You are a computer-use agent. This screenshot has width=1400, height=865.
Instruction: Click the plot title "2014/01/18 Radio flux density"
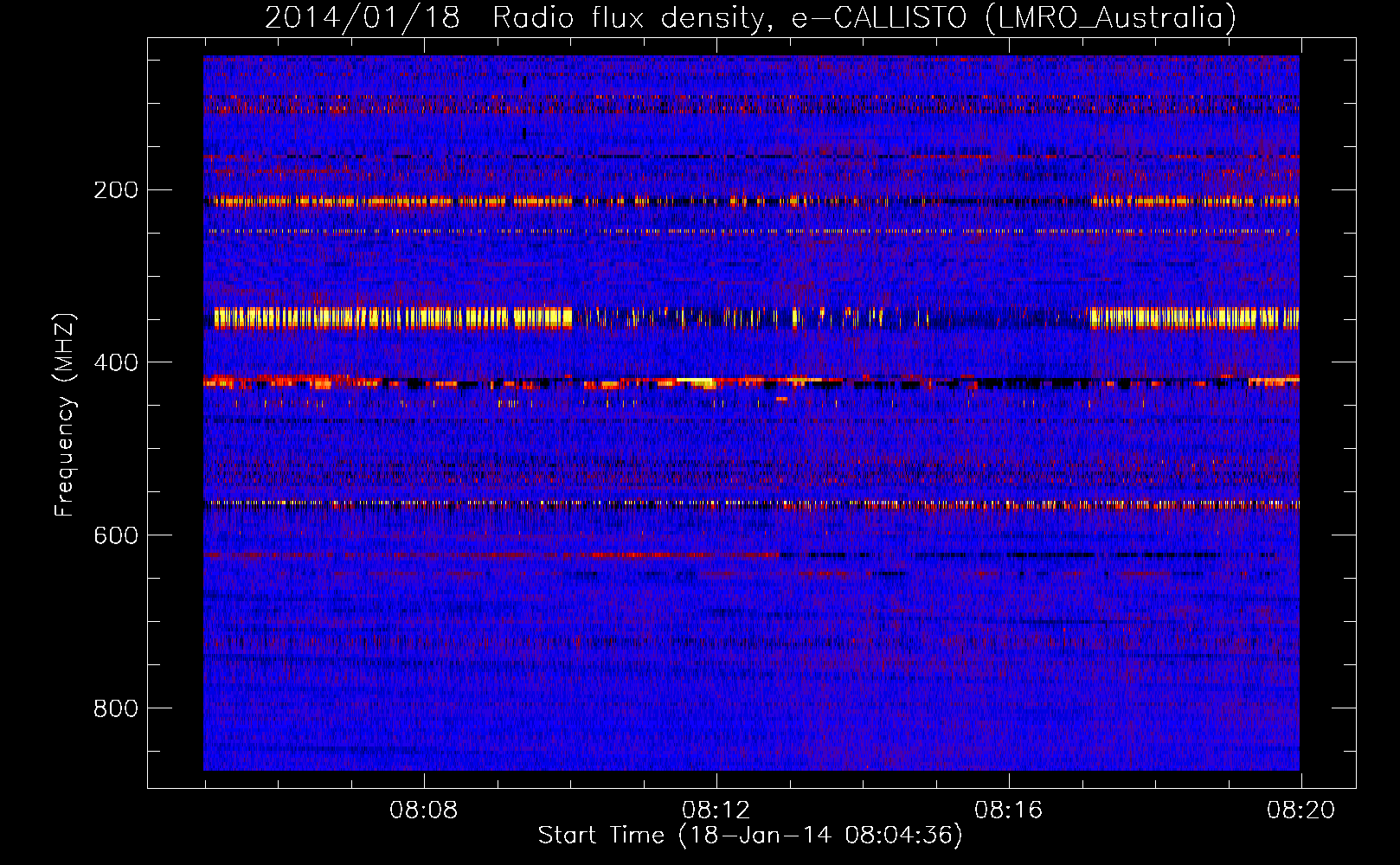(x=517, y=18)
